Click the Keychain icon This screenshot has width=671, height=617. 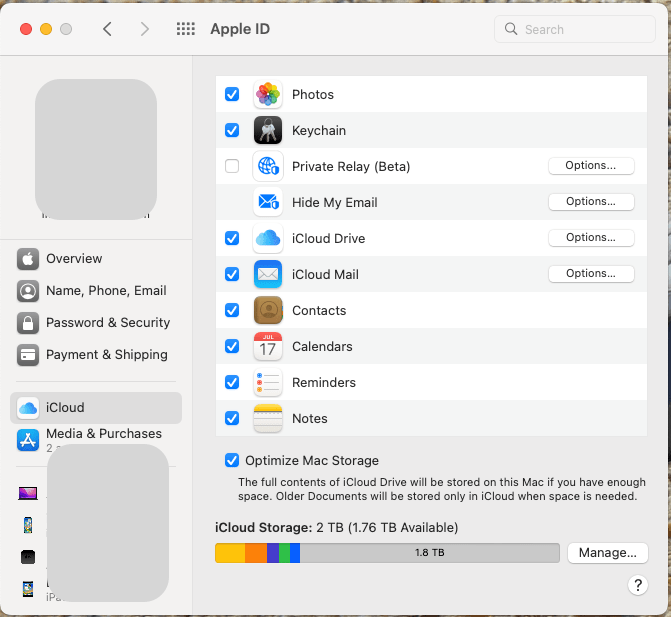268,130
